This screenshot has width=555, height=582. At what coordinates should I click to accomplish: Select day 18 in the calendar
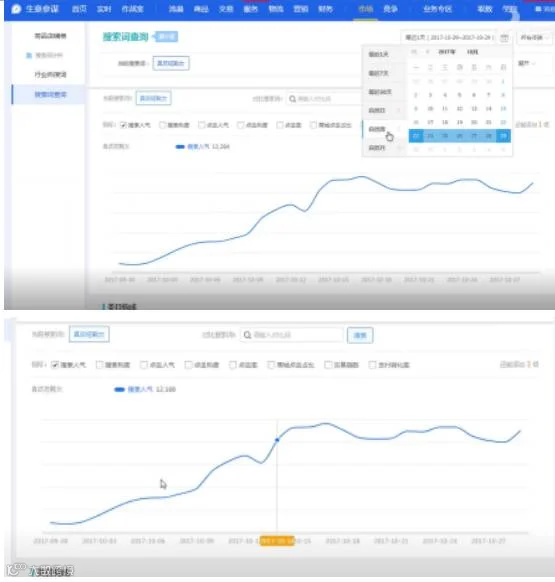[445, 122]
